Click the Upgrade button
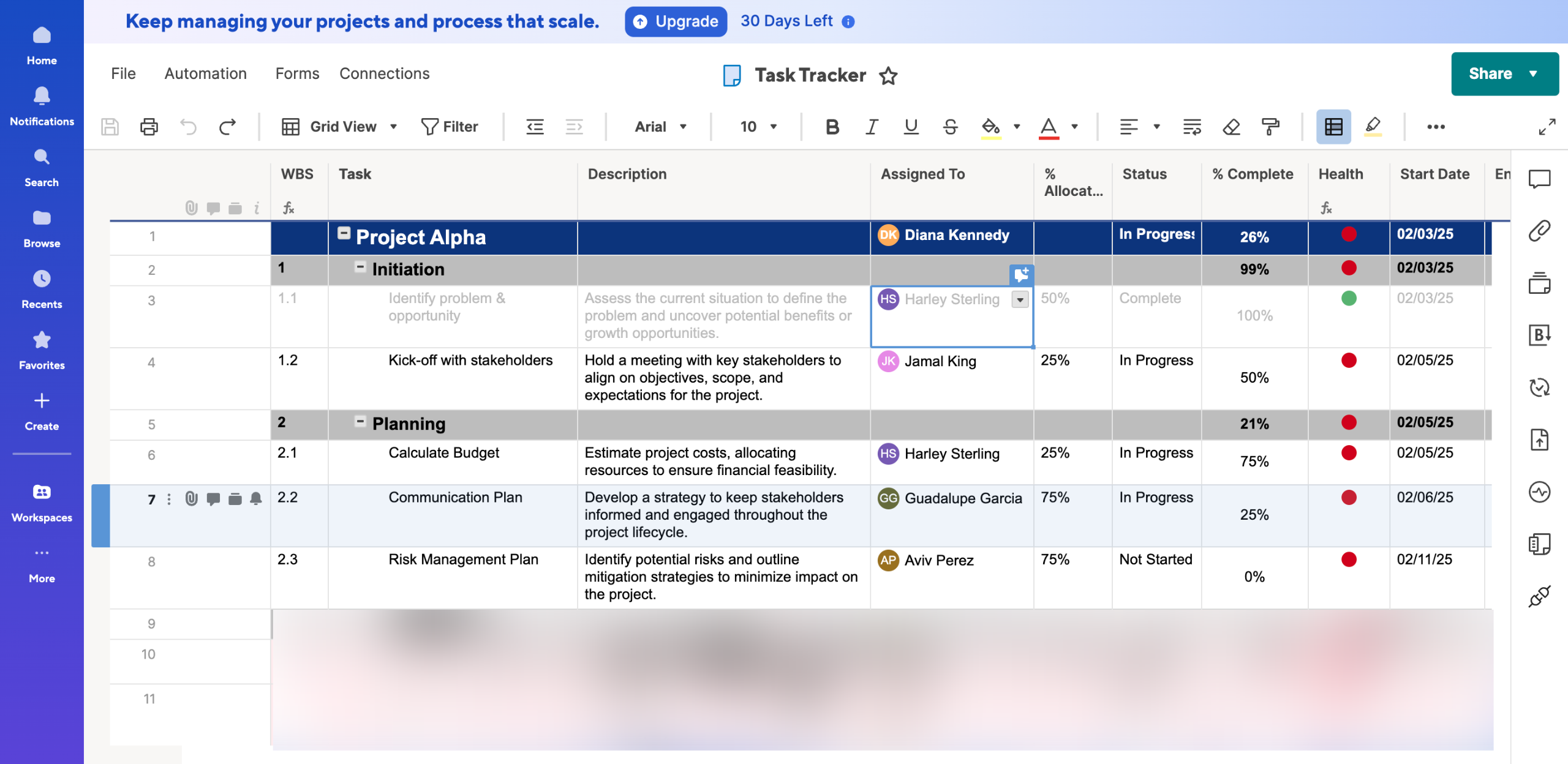 point(676,21)
